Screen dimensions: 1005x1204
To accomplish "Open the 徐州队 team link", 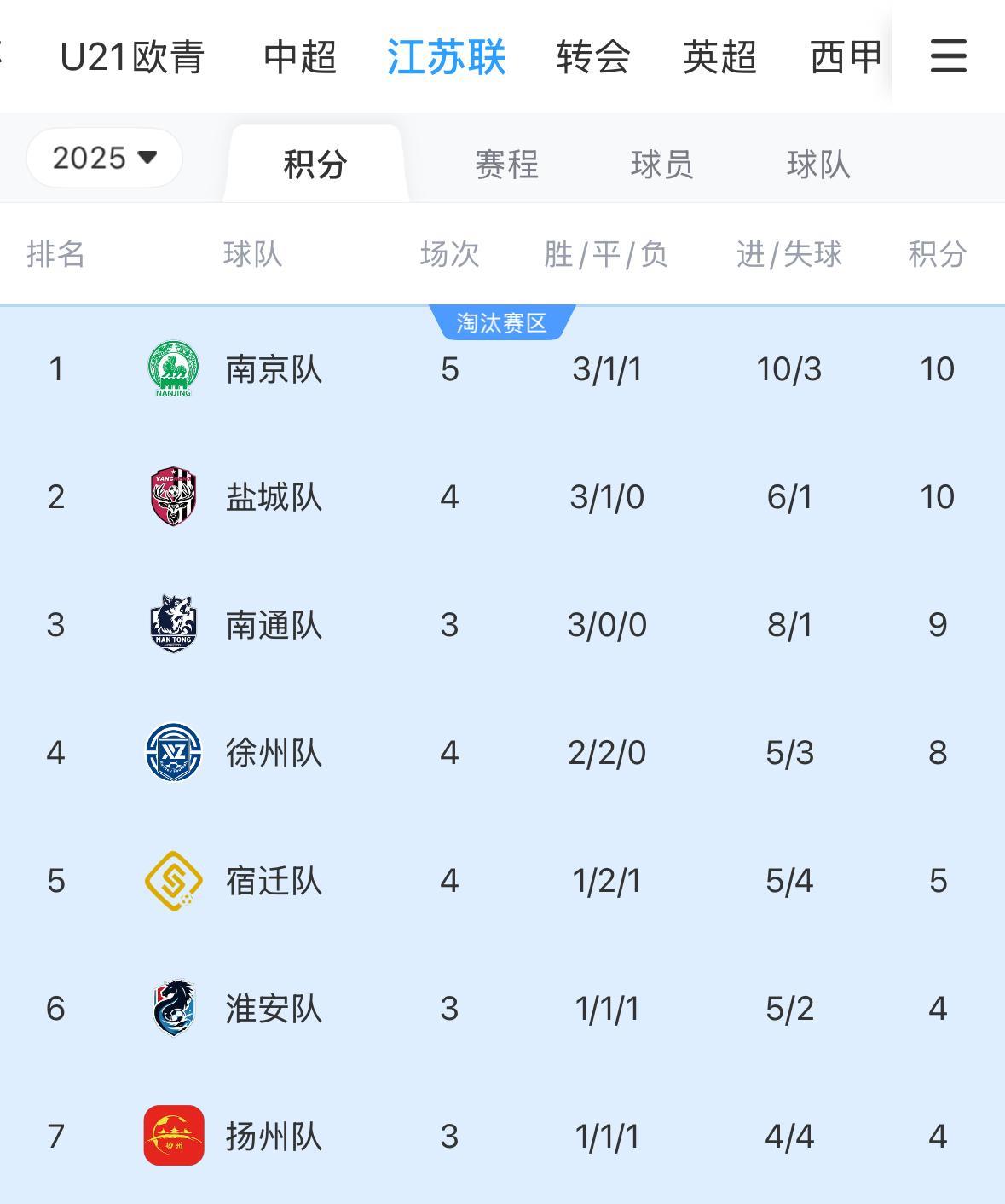I will pos(274,753).
